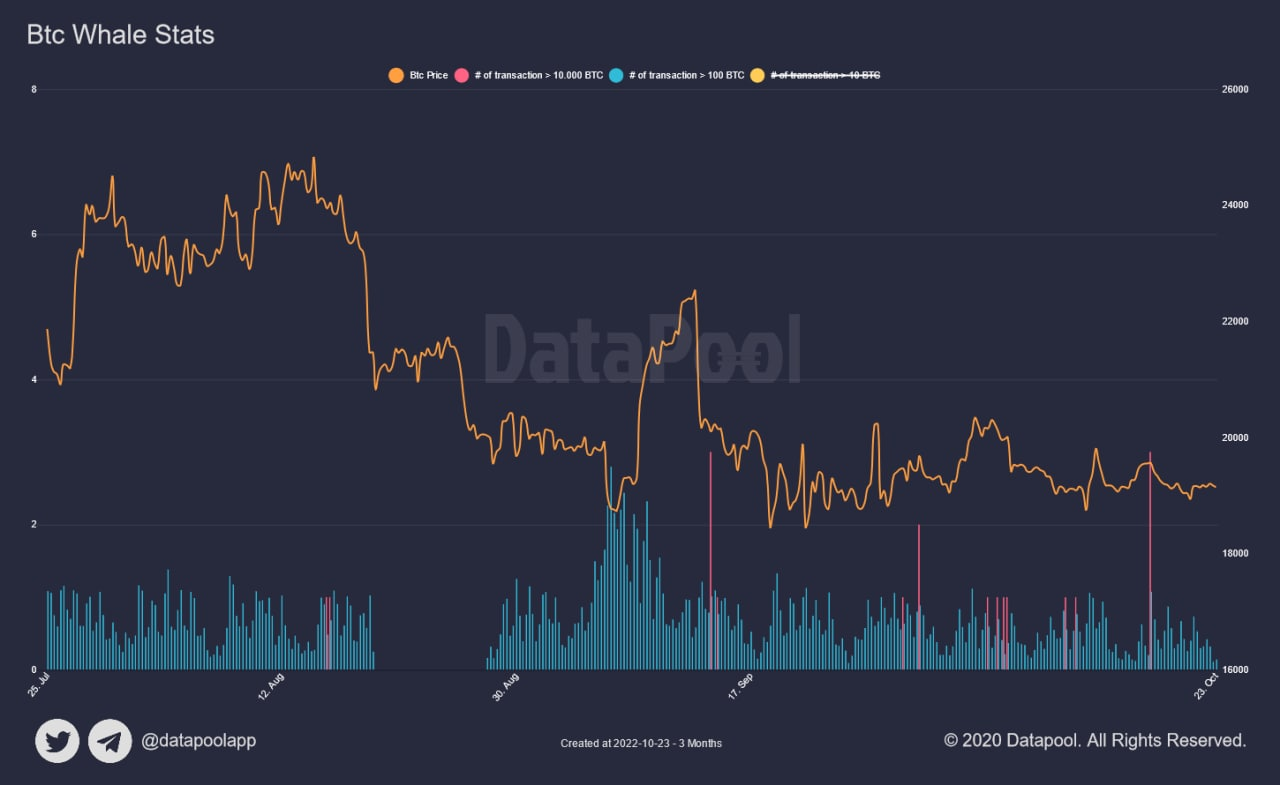Click the 12. Aug x-axis label
1280x785 pixels.
tap(272, 688)
